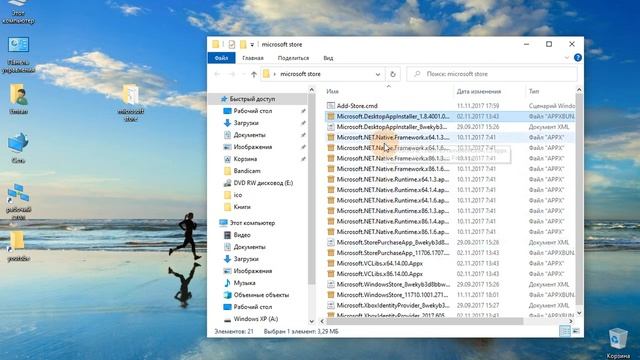The image size is (640, 360).
Task: Open Windows XP (A:) drive
Action: coord(256,319)
